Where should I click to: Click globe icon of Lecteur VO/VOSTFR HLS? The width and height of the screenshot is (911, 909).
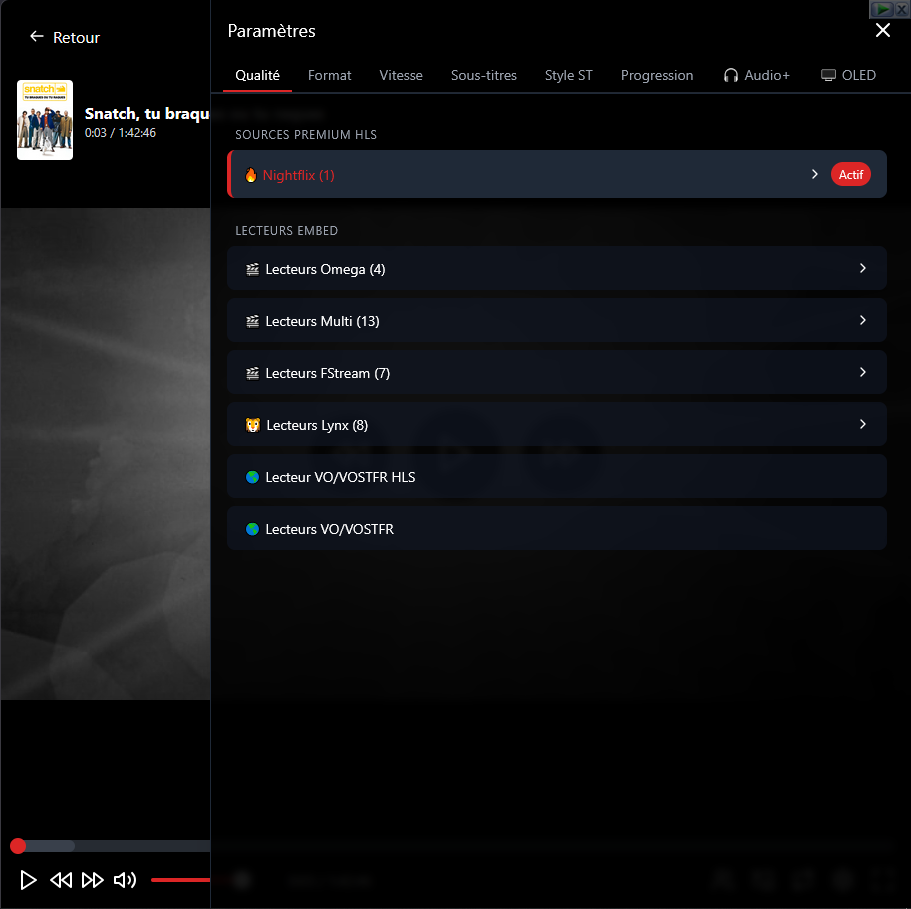click(x=252, y=477)
